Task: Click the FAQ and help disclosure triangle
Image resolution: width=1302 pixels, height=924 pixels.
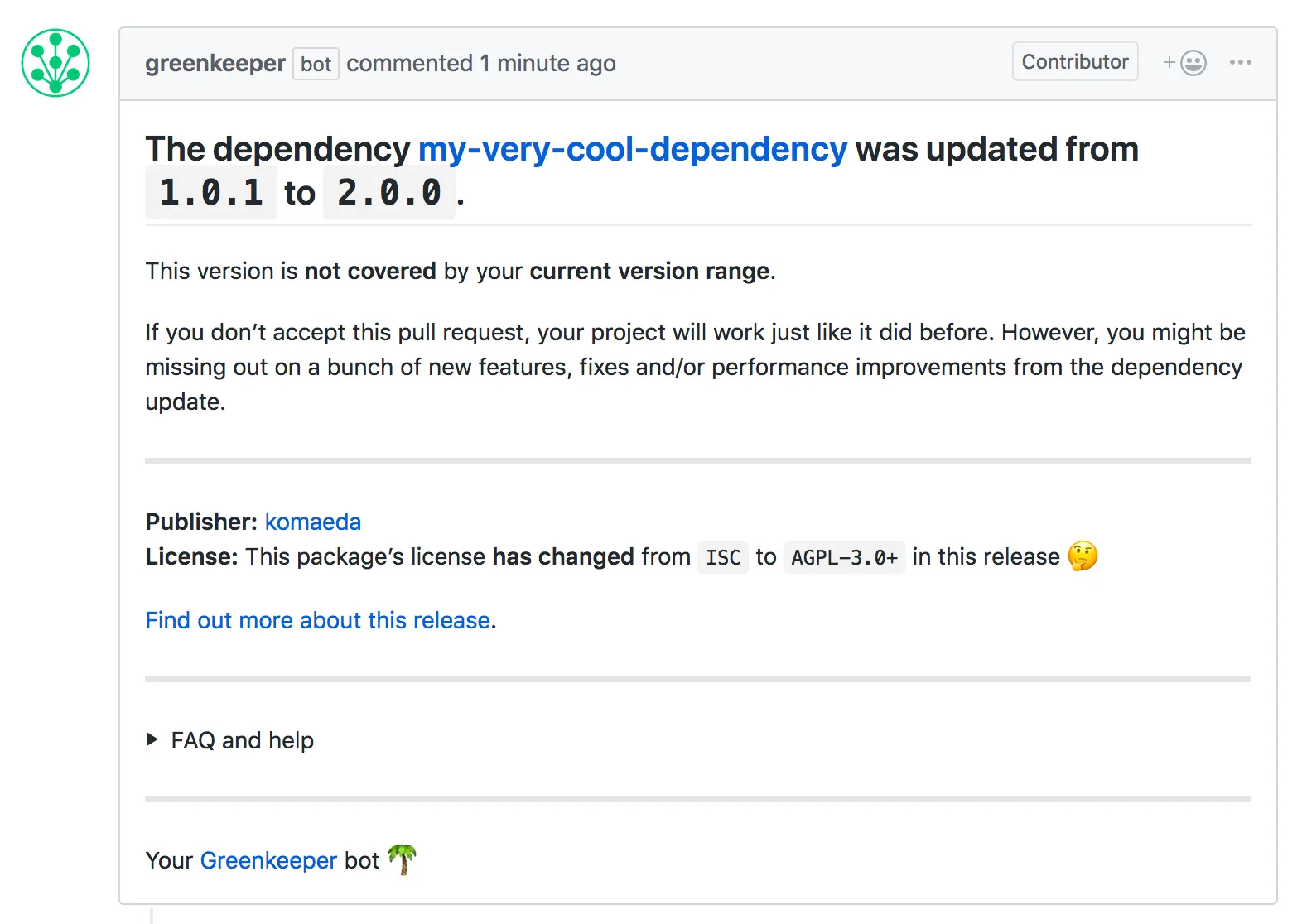Action: click(x=152, y=739)
